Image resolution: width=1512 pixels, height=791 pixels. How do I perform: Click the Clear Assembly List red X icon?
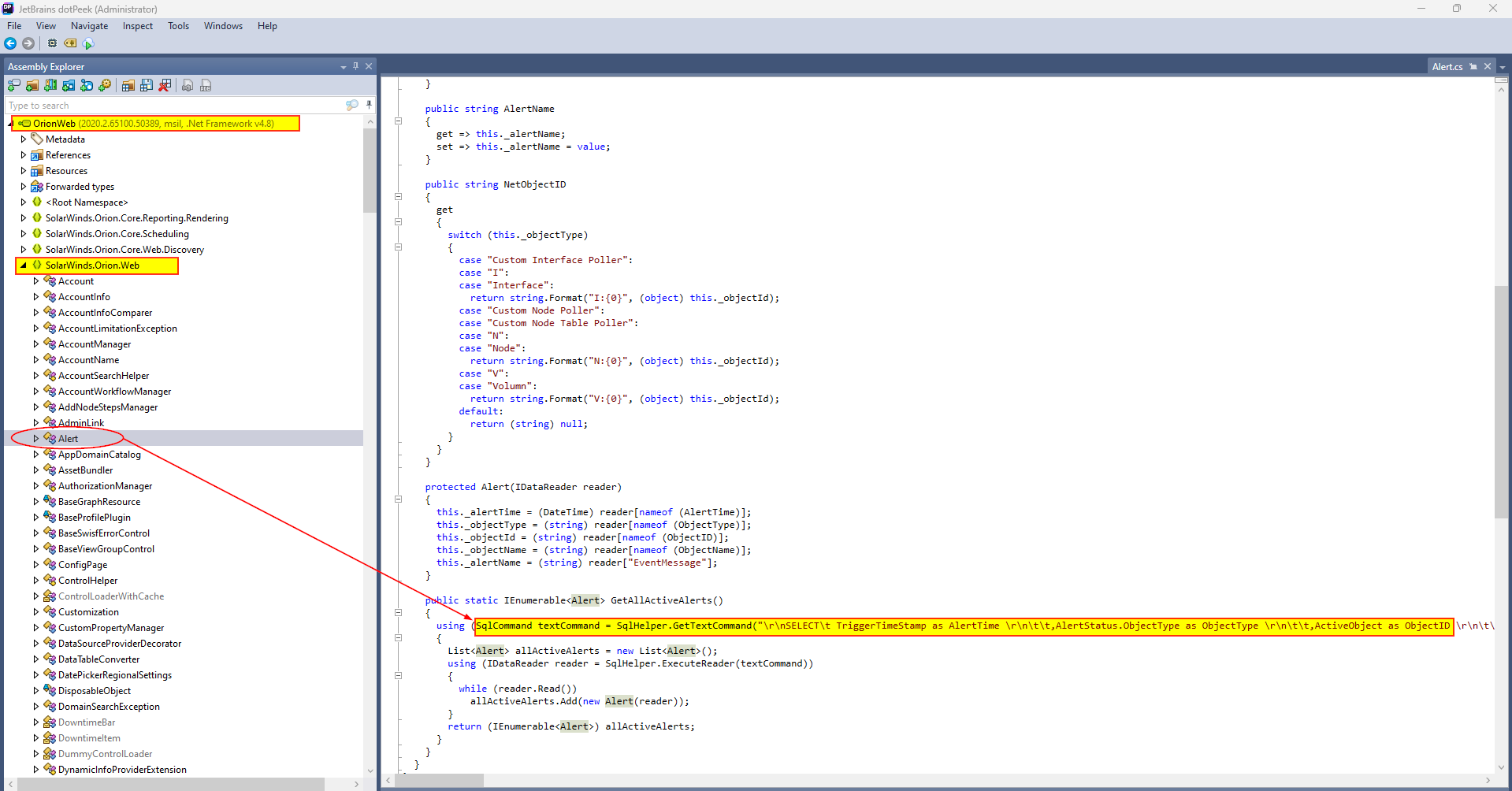click(165, 85)
